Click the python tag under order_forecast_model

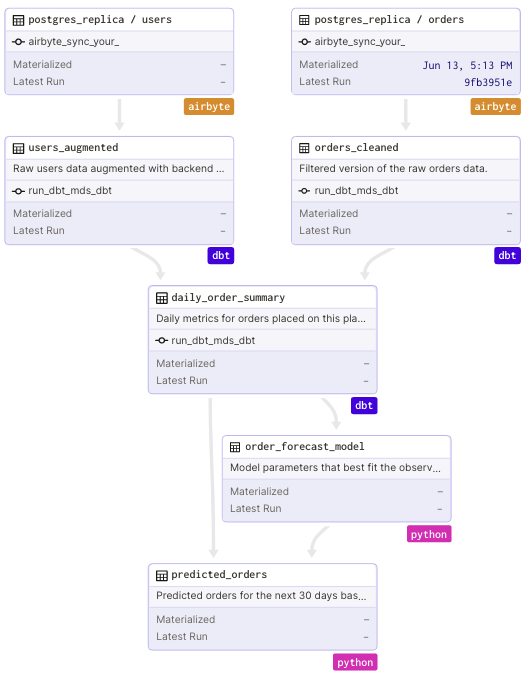(429, 534)
